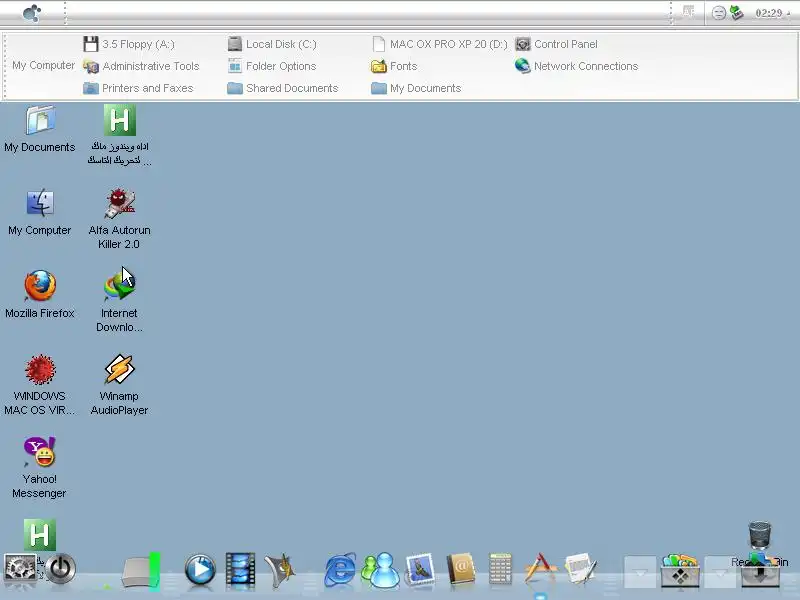The height and width of the screenshot is (600, 800).
Task: Open the Mail stamp dock icon
Action: click(420, 569)
